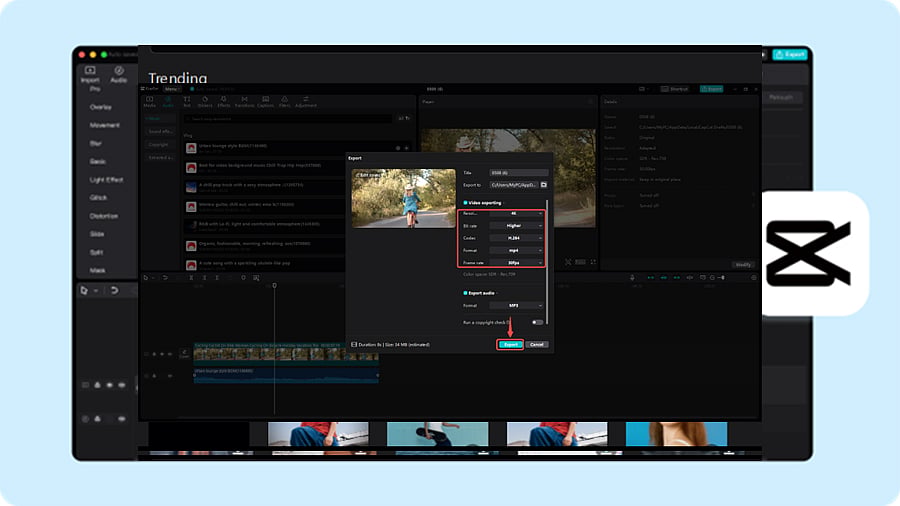Image resolution: width=900 pixels, height=506 pixels.
Task: Toggle the Export audio checkbox
Action: pos(465,293)
